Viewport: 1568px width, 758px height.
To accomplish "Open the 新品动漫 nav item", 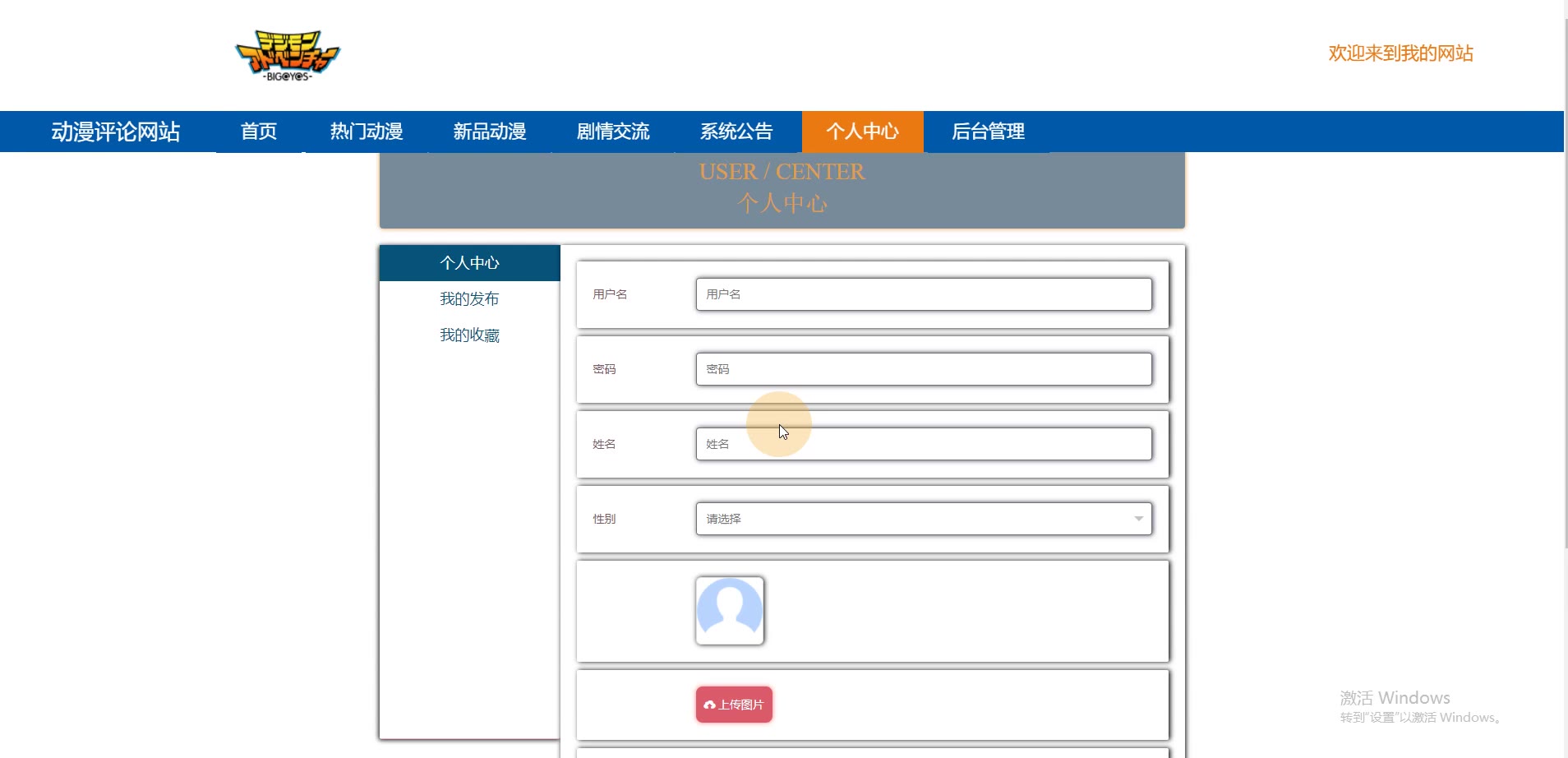I will [x=490, y=132].
